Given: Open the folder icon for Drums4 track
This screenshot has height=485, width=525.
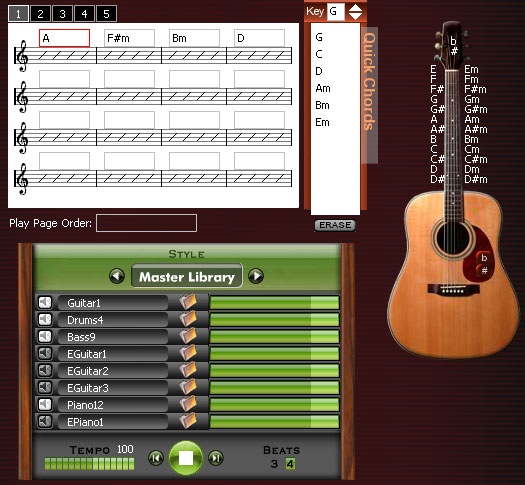Looking at the screenshot, I should click(188, 319).
